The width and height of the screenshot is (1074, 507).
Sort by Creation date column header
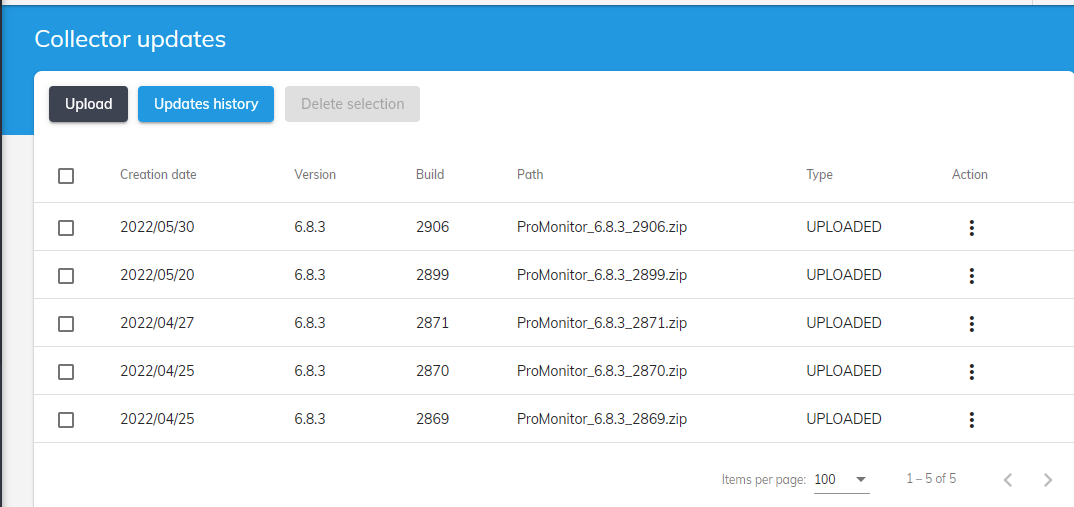click(x=158, y=175)
